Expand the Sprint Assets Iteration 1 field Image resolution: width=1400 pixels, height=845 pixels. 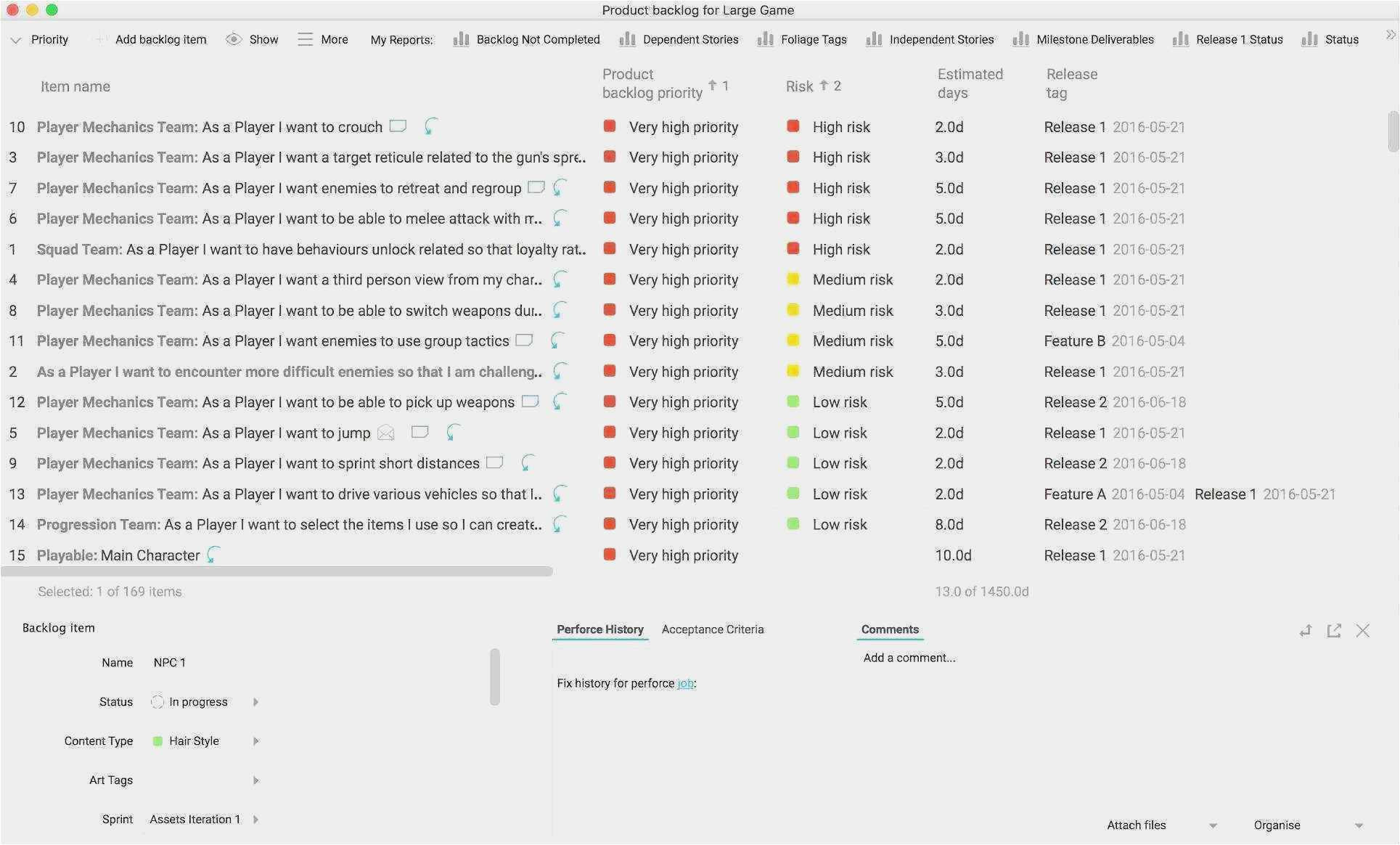tap(256, 819)
